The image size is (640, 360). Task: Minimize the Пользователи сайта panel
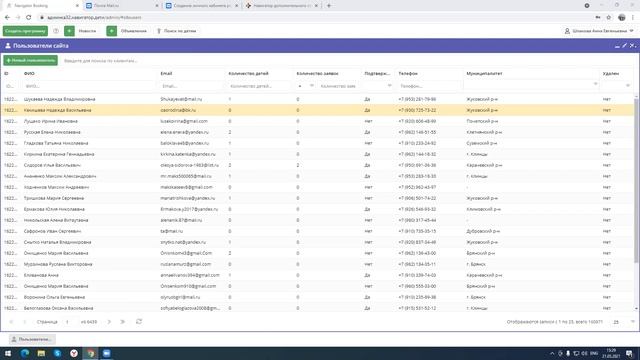point(617,46)
